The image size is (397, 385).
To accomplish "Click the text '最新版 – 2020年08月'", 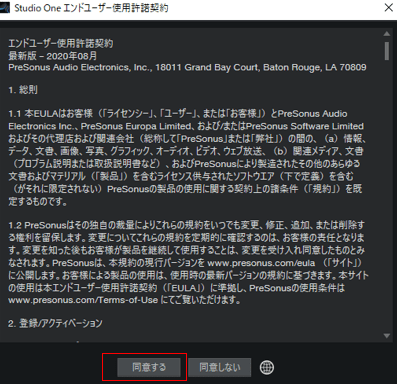I will [x=53, y=56].
